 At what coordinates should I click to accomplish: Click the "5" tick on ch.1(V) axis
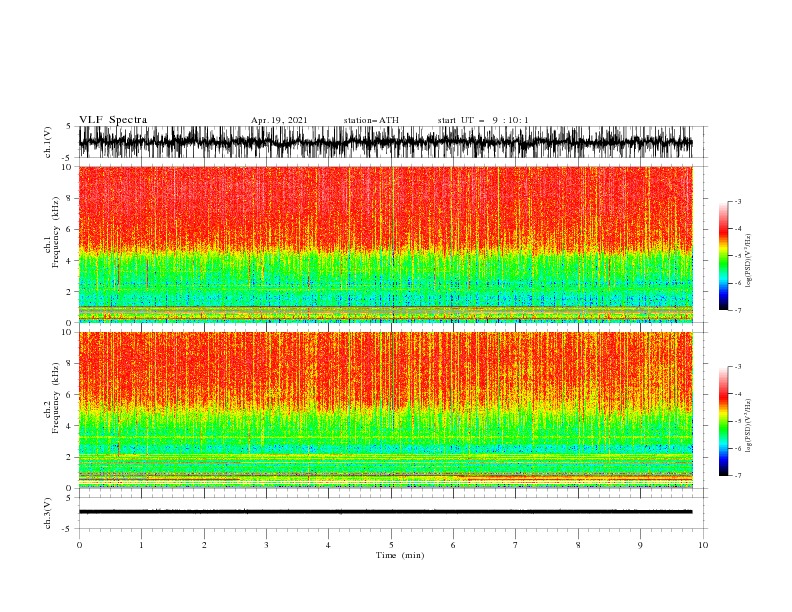68,127
